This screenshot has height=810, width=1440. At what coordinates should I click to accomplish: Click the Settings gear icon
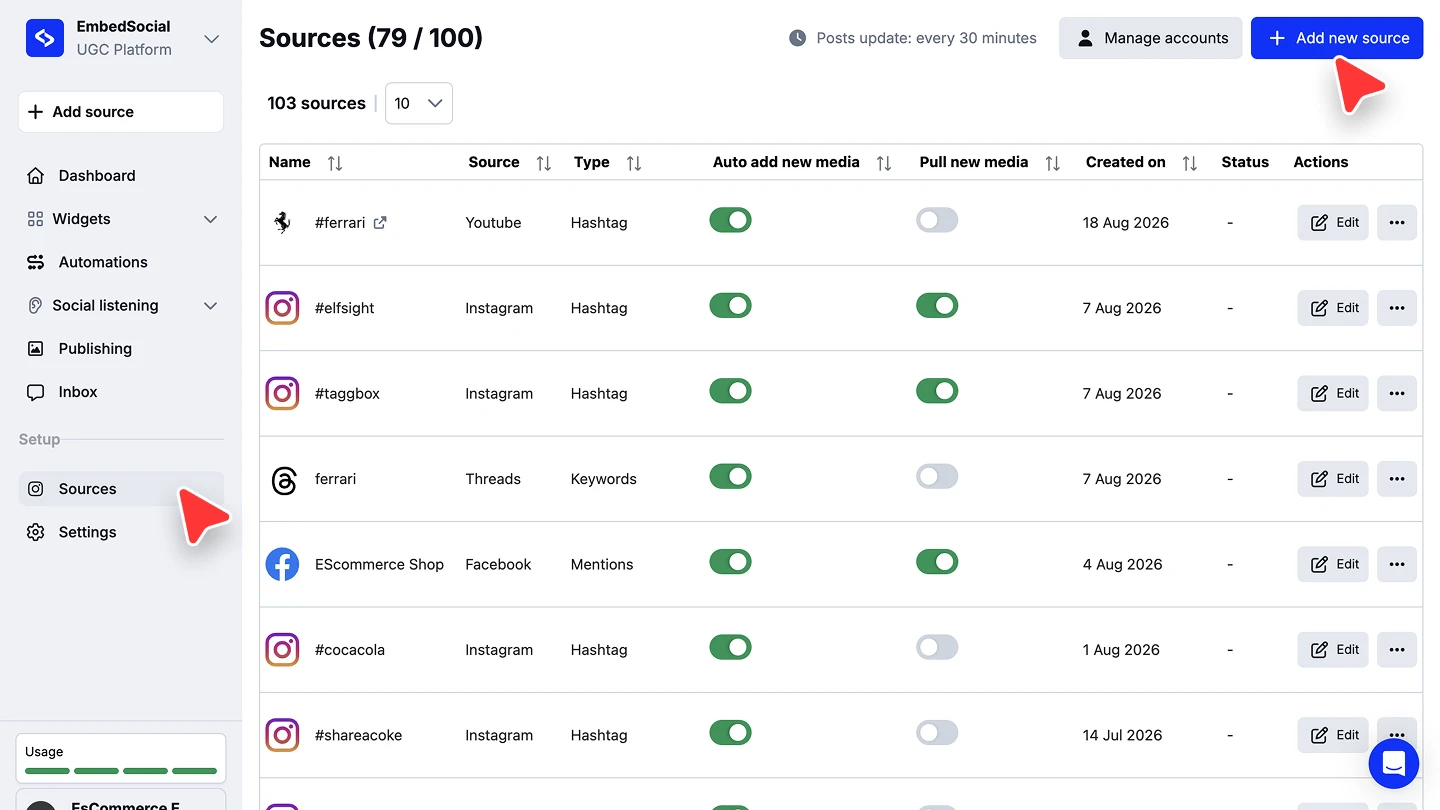coord(36,532)
